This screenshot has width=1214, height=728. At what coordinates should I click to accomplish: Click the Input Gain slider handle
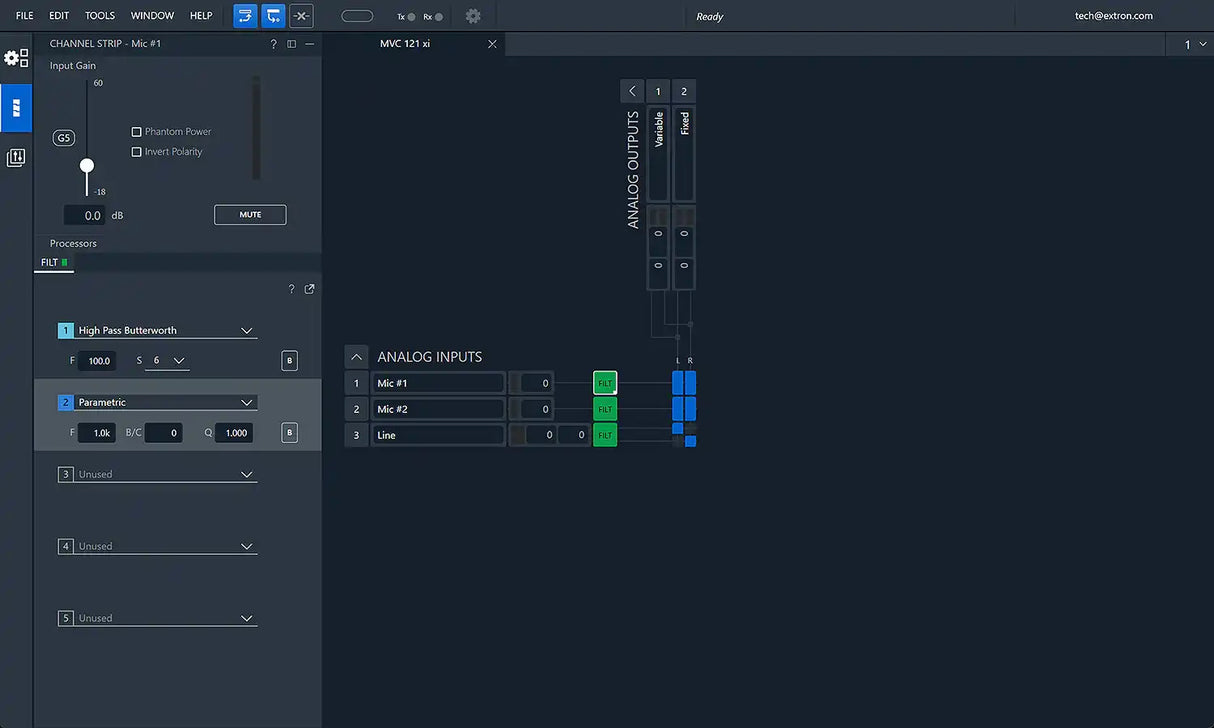click(x=87, y=166)
